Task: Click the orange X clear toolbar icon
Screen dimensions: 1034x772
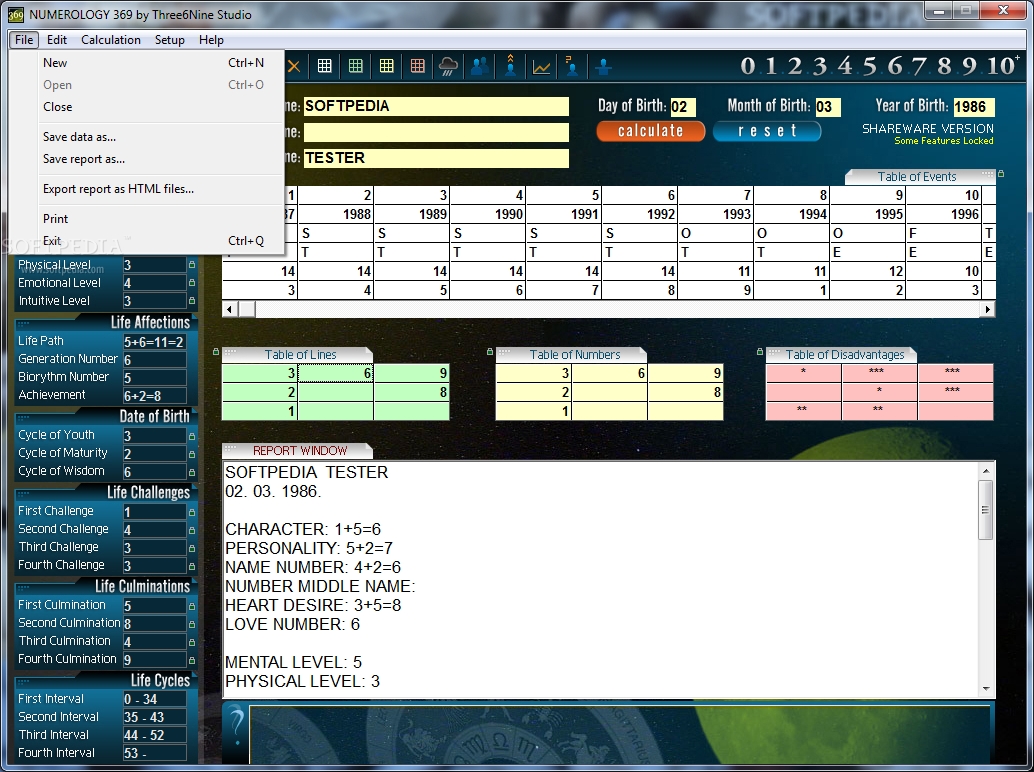Action: (294, 66)
